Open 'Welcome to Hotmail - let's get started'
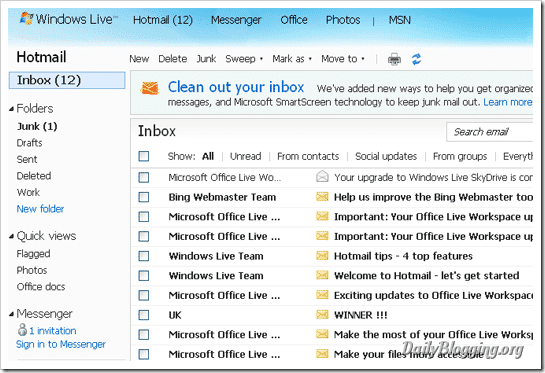Image resolution: width=545 pixels, height=373 pixels. pos(426,276)
